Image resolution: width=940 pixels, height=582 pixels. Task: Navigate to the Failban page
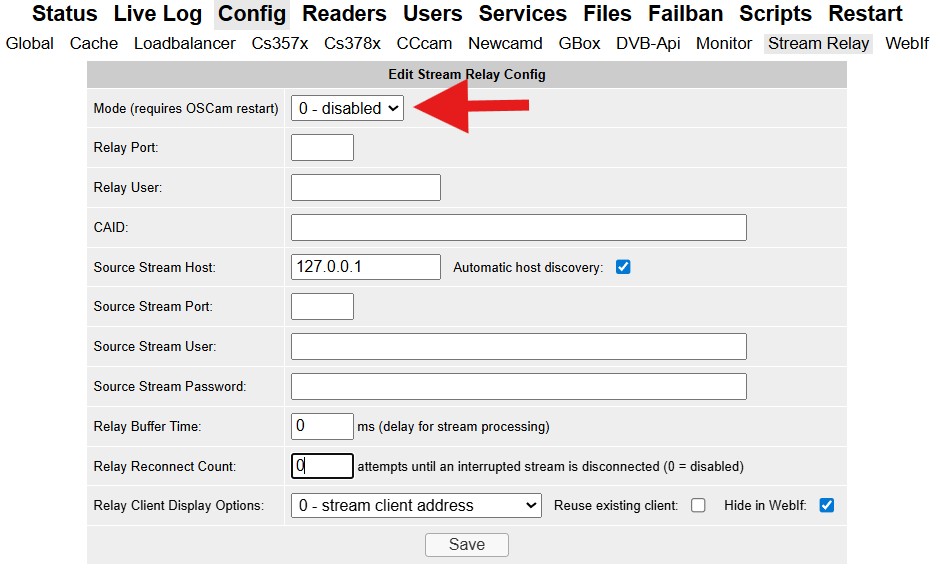click(685, 14)
